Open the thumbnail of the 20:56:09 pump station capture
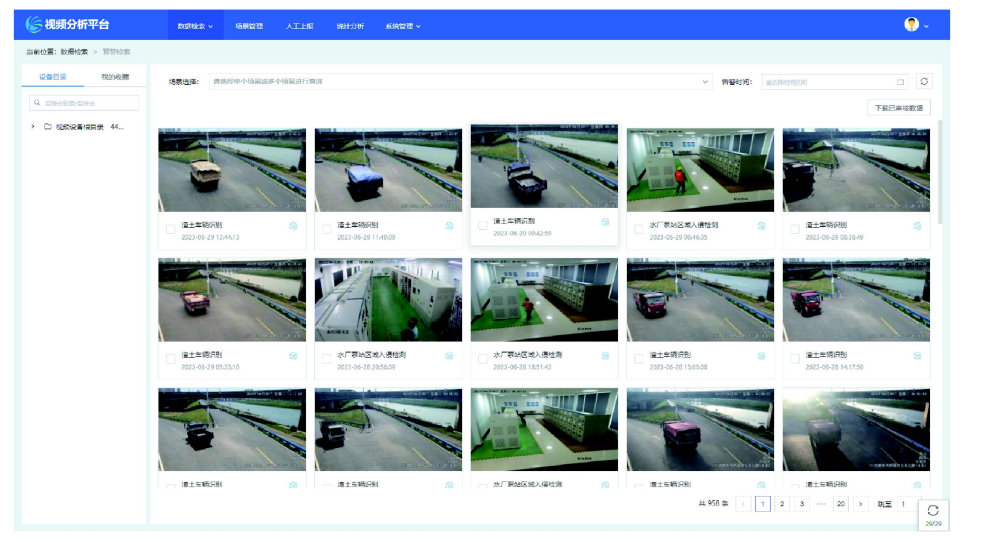983x542 pixels. click(x=388, y=300)
